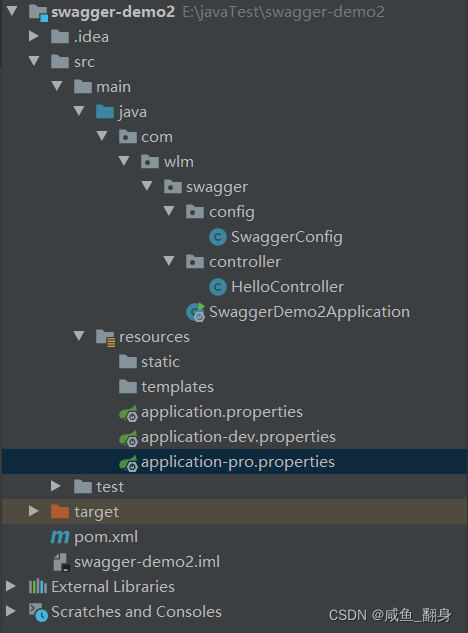Expand the test folder arrow

pyautogui.click(x=56, y=486)
